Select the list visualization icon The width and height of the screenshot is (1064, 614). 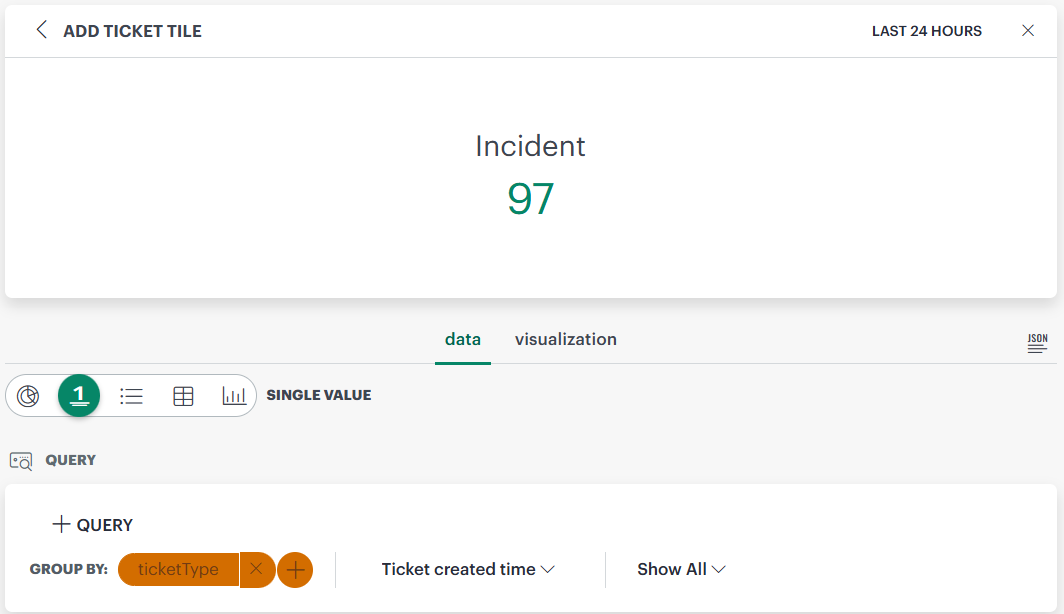click(131, 395)
